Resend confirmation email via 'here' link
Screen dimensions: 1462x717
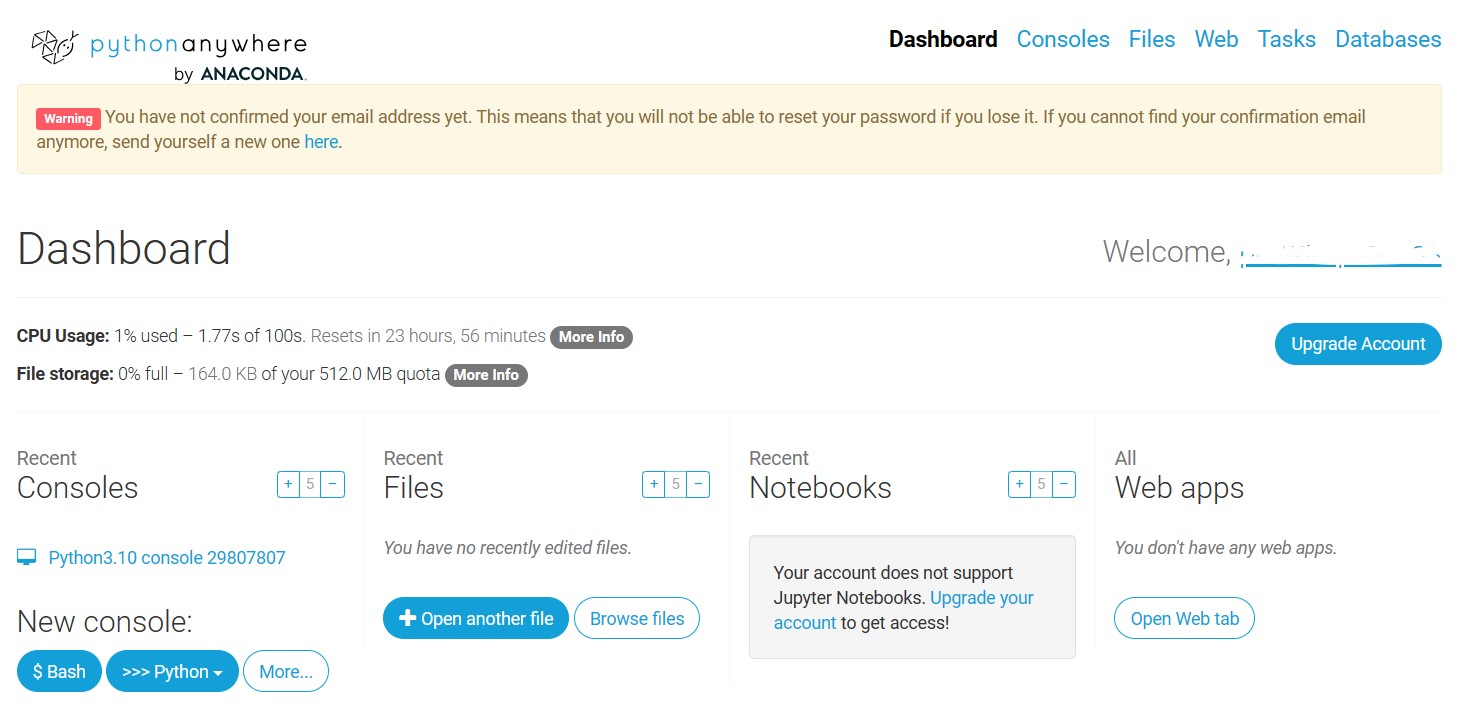321,142
